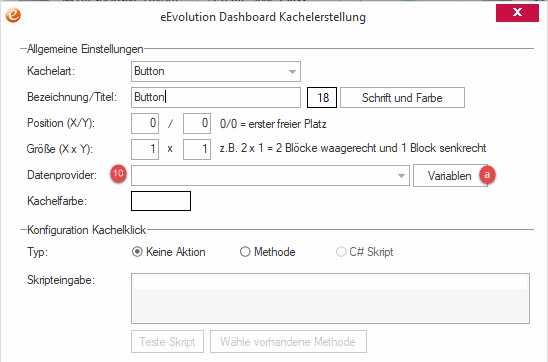Click the Position X input field
548x362 pixels.
[x=145, y=123]
